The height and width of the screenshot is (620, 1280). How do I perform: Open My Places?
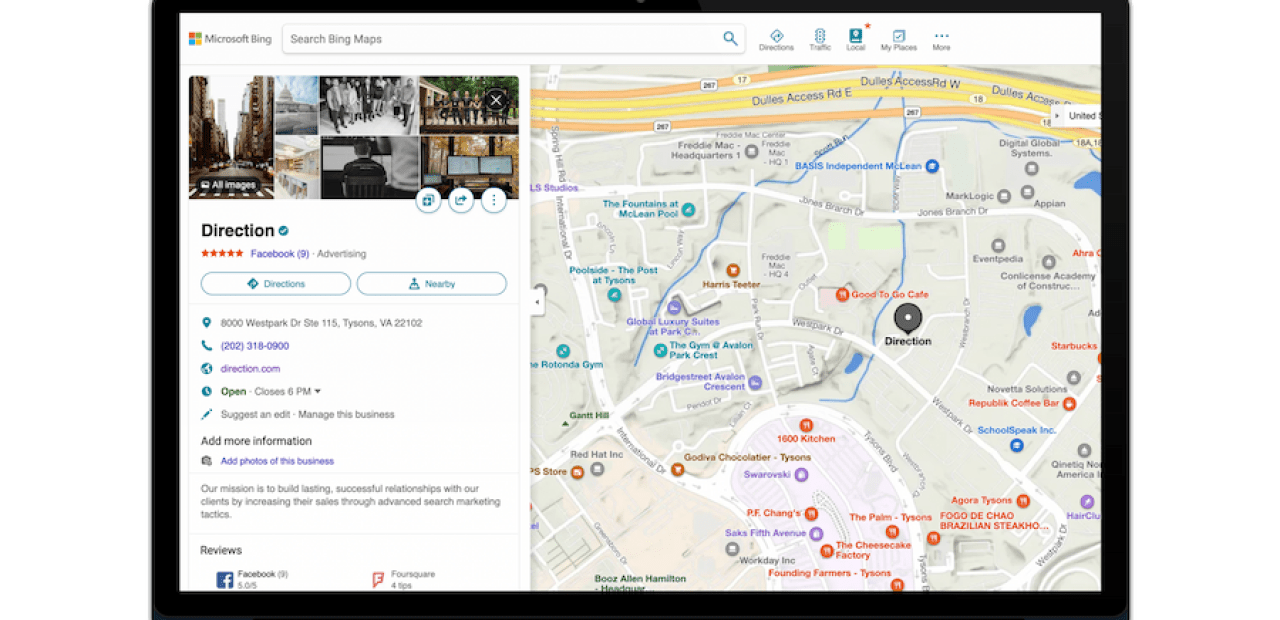coord(897,38)
